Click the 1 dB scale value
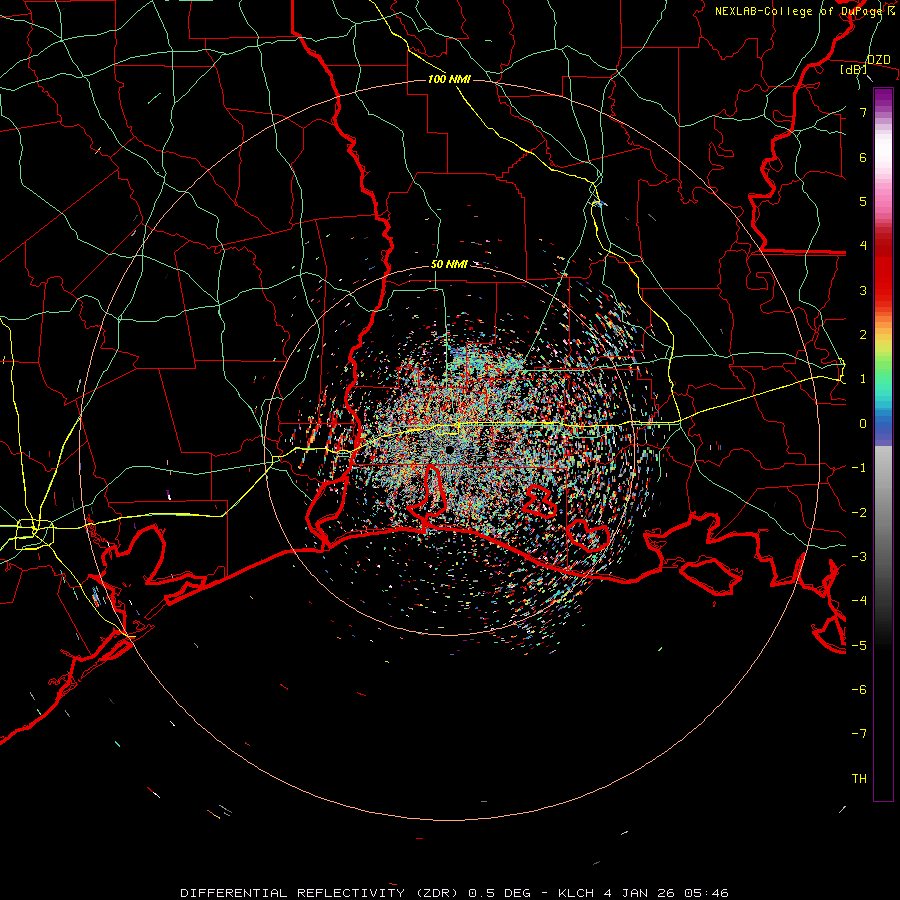The height and width of the screenshot is (900, 900). (x=863, y=379)
